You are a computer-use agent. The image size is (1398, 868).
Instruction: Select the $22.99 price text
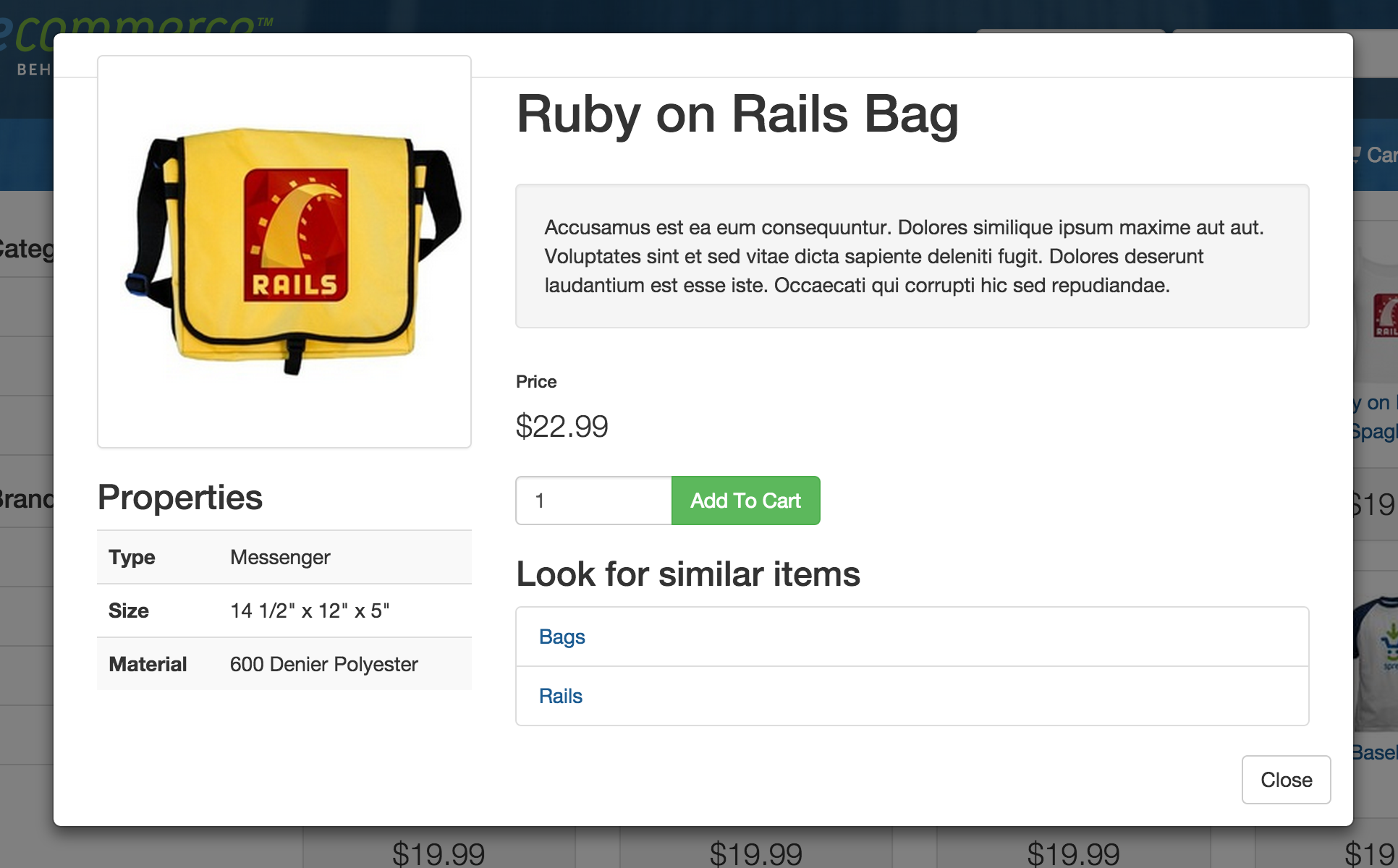[x=562, y=426]
